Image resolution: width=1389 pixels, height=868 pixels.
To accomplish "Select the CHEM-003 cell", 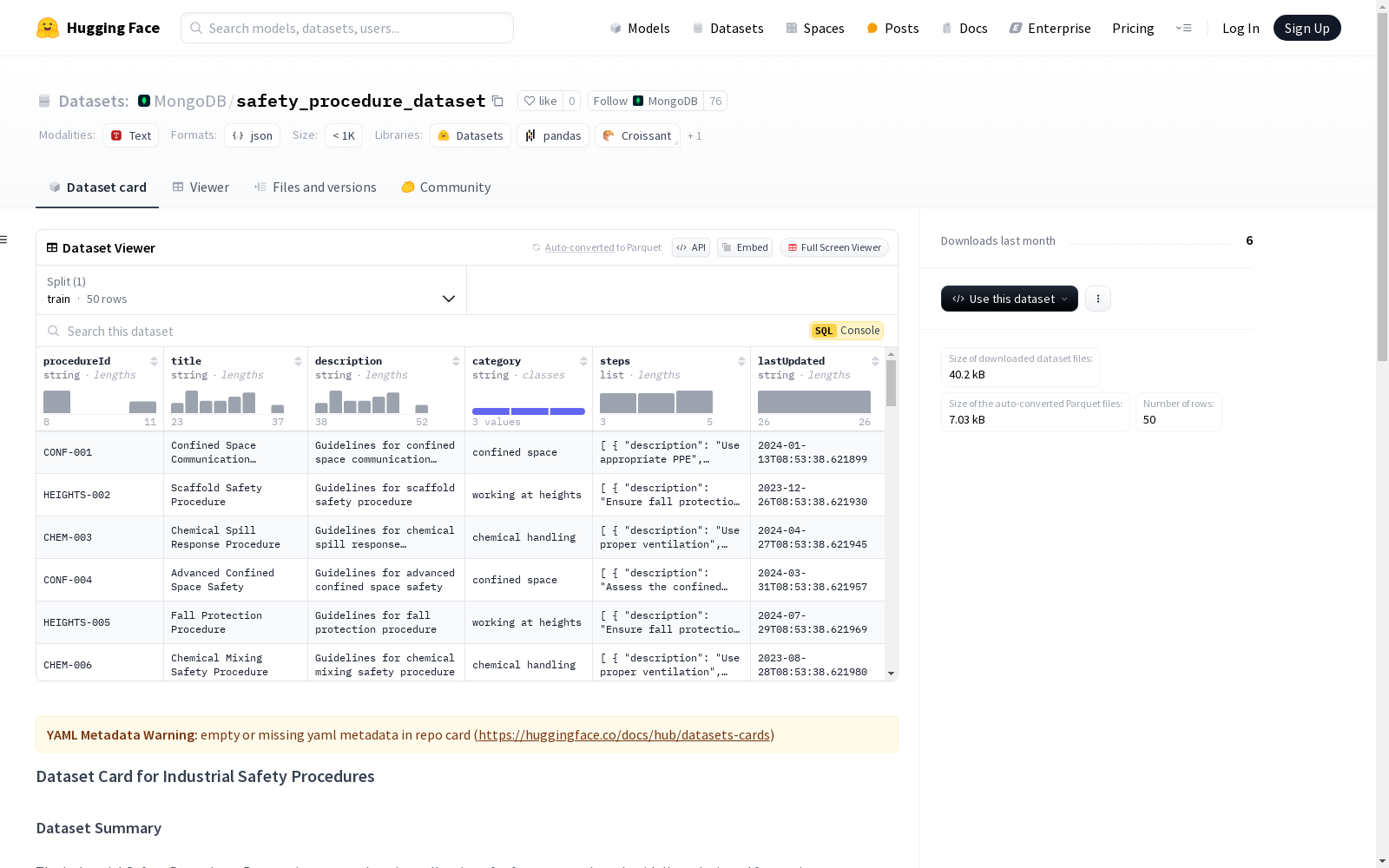I will click(100, 537).
